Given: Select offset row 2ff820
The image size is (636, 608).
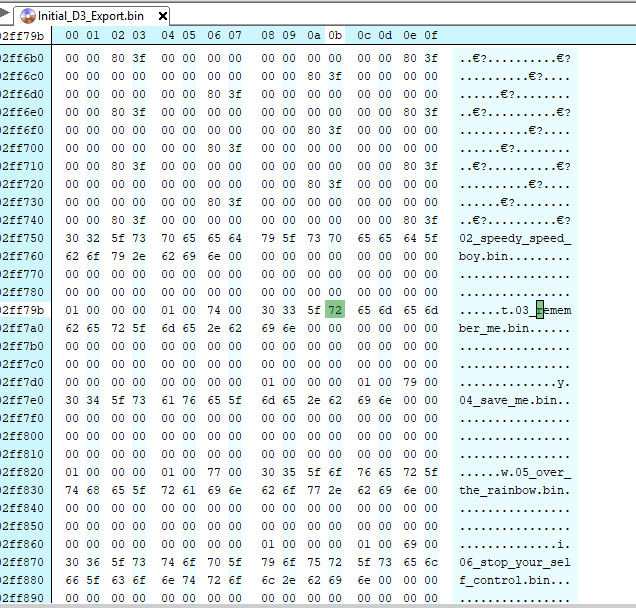Looking at the screenshot, I should click(x=23, y=472).
